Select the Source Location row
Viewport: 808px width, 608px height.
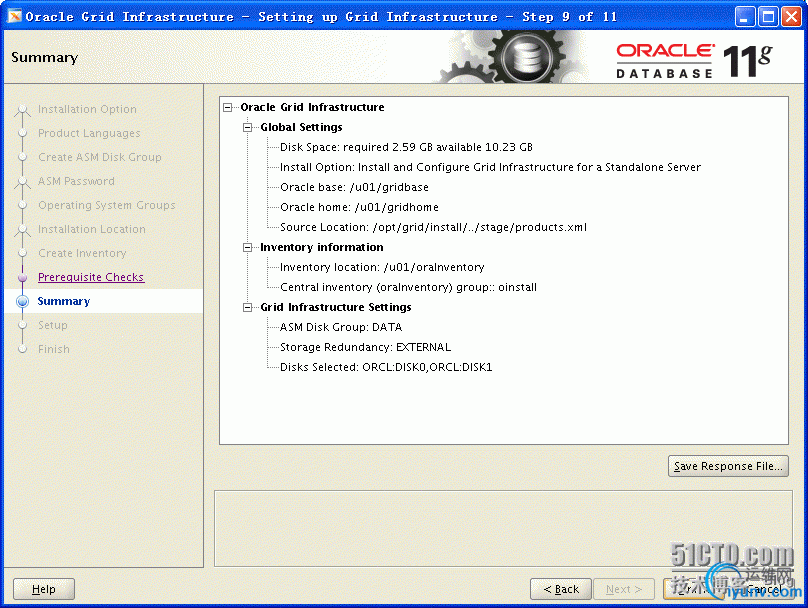point(433,228)
